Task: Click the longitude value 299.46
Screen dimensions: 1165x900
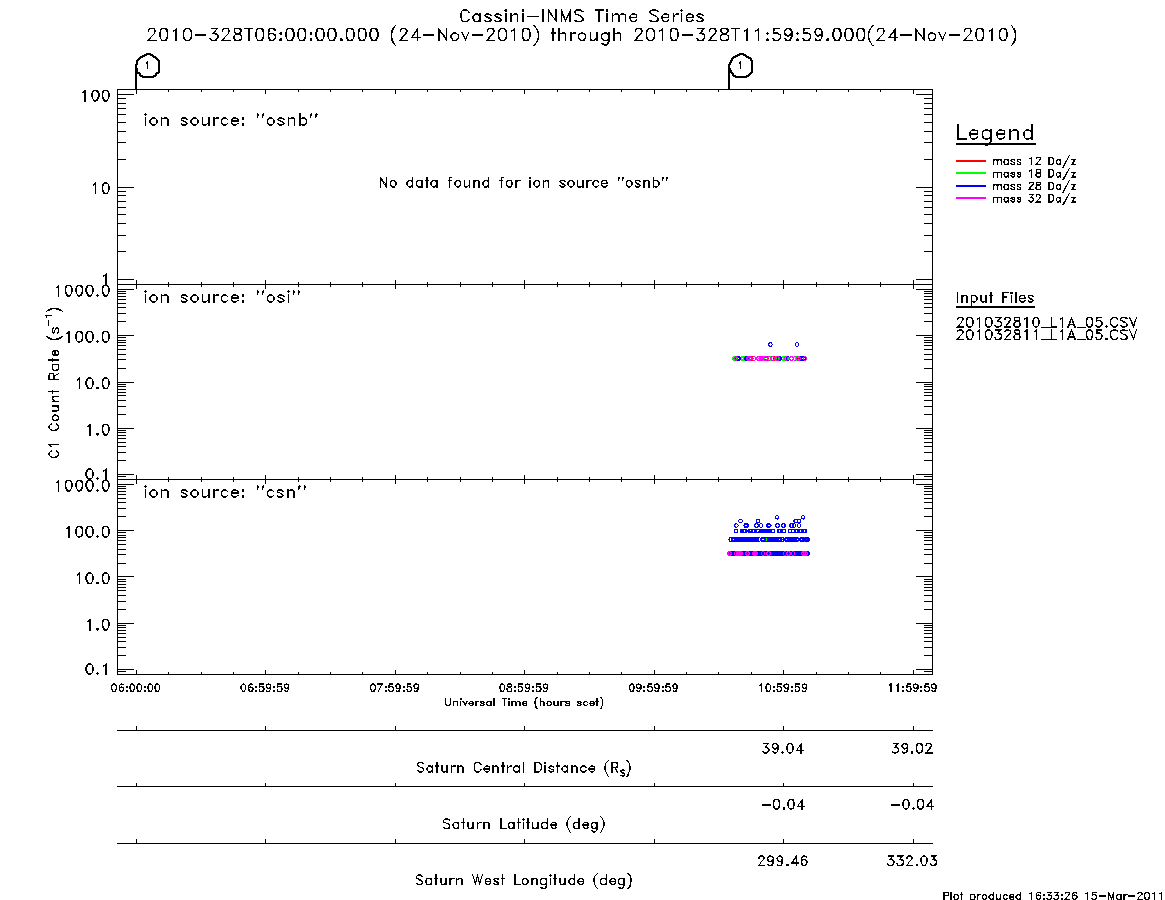Action: (783, 861)
